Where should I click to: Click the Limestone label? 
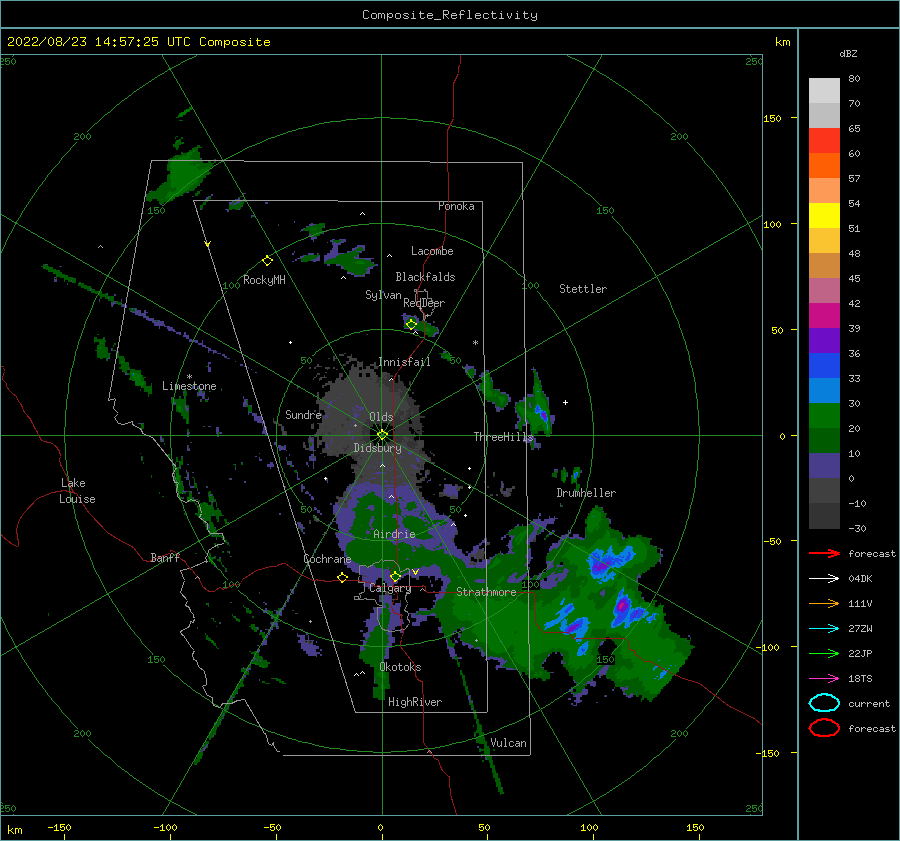pyautogui.click(x=189, y=386)
